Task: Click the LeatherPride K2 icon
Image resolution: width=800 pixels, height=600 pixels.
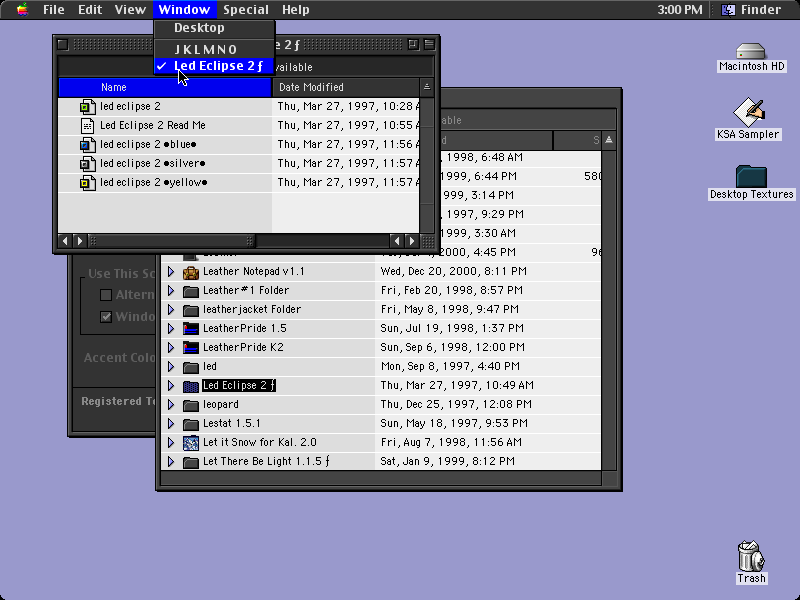Action: tap(191, 347)
